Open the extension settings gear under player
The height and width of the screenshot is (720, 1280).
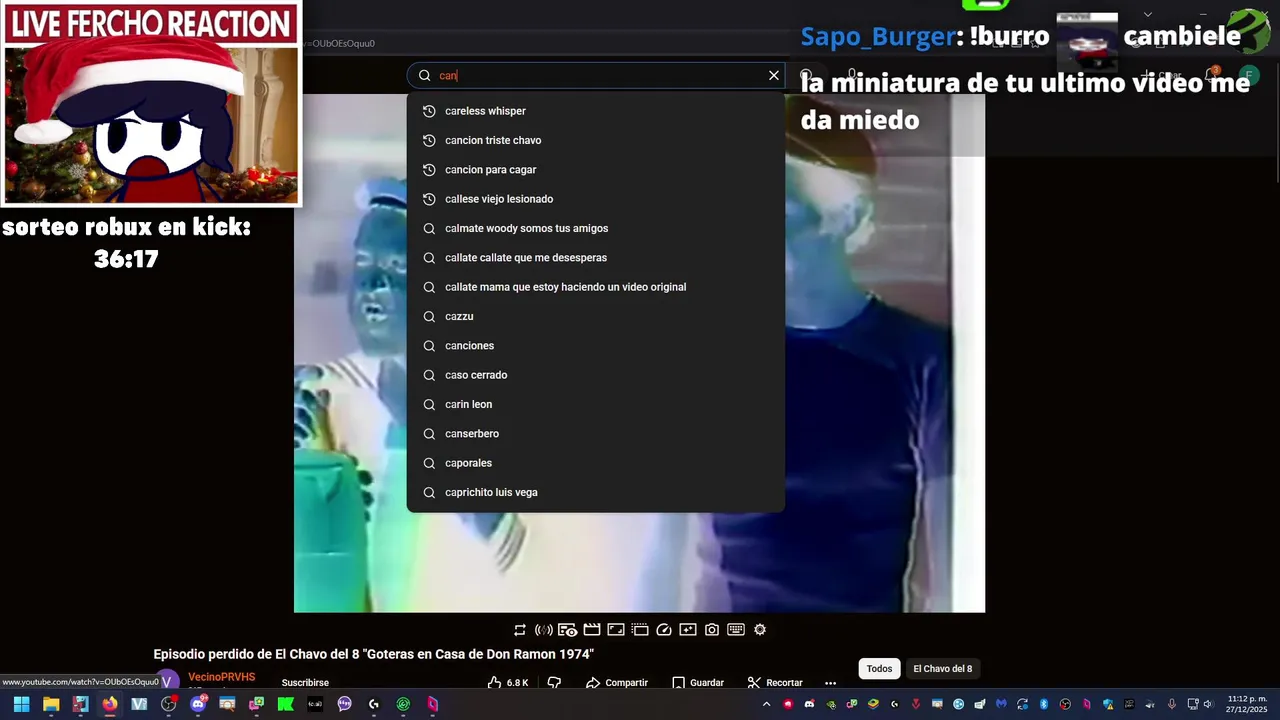click(760, 630)
